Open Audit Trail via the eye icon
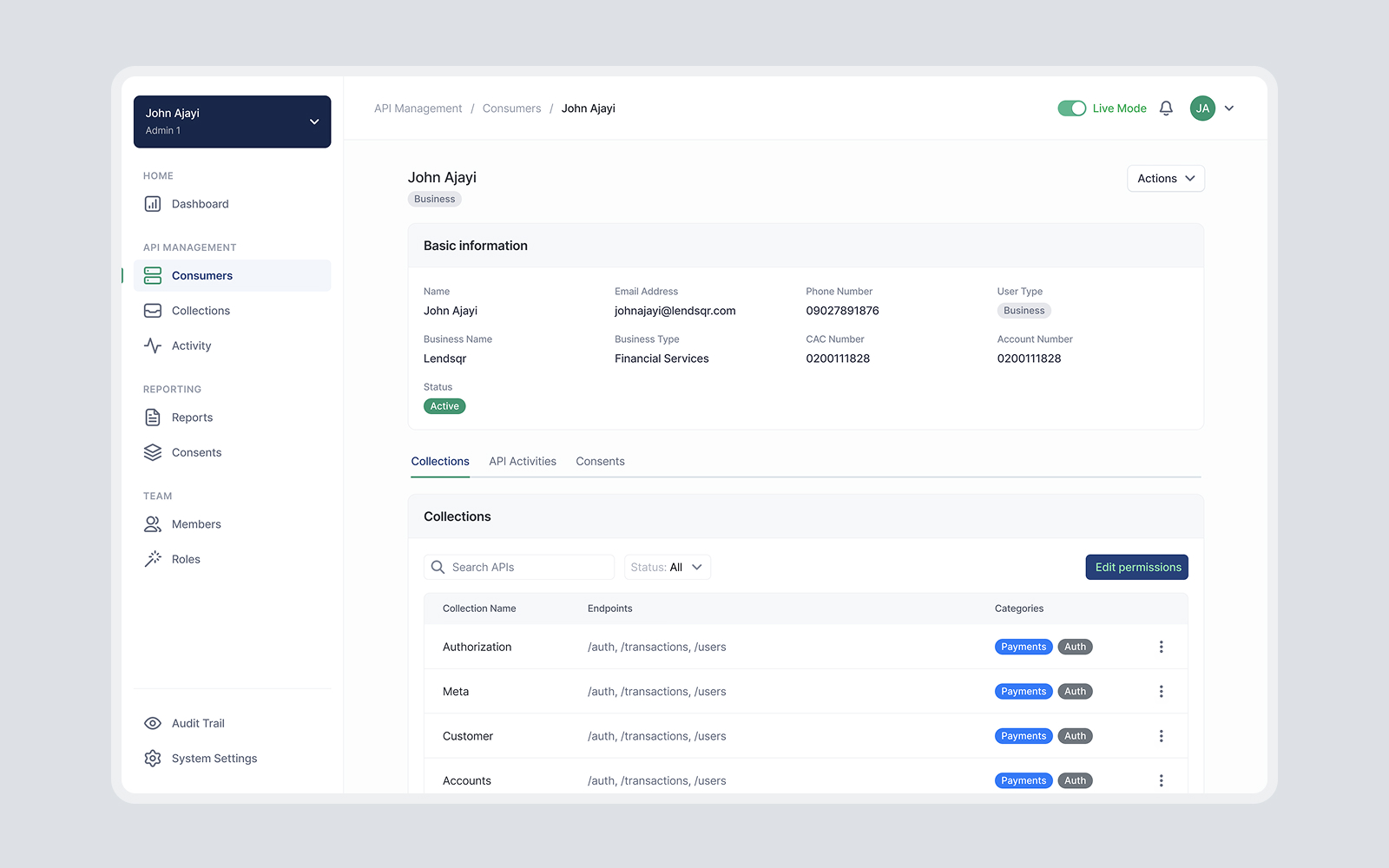Viewport: 1389px width, 868px height. click(152, 722)
